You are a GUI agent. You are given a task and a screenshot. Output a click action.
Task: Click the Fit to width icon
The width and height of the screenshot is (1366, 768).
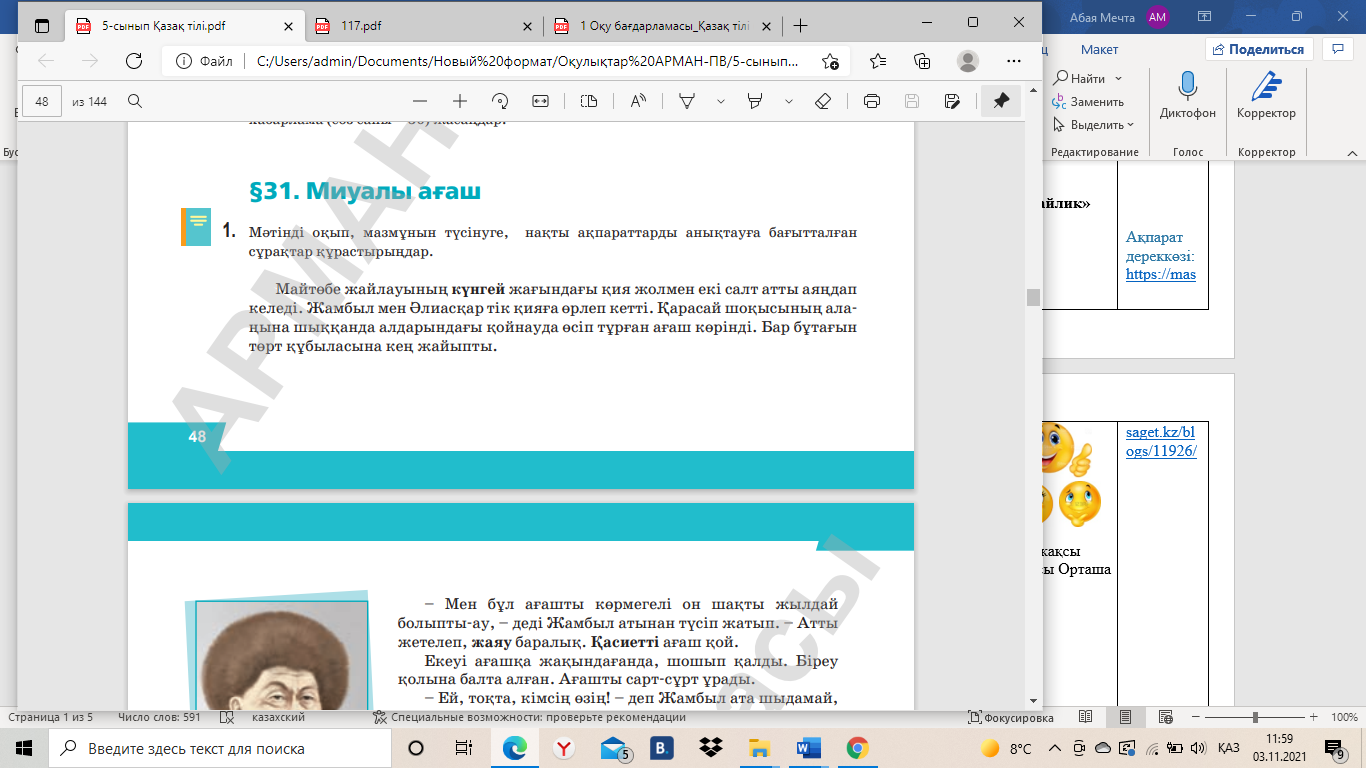coord(541,101)
